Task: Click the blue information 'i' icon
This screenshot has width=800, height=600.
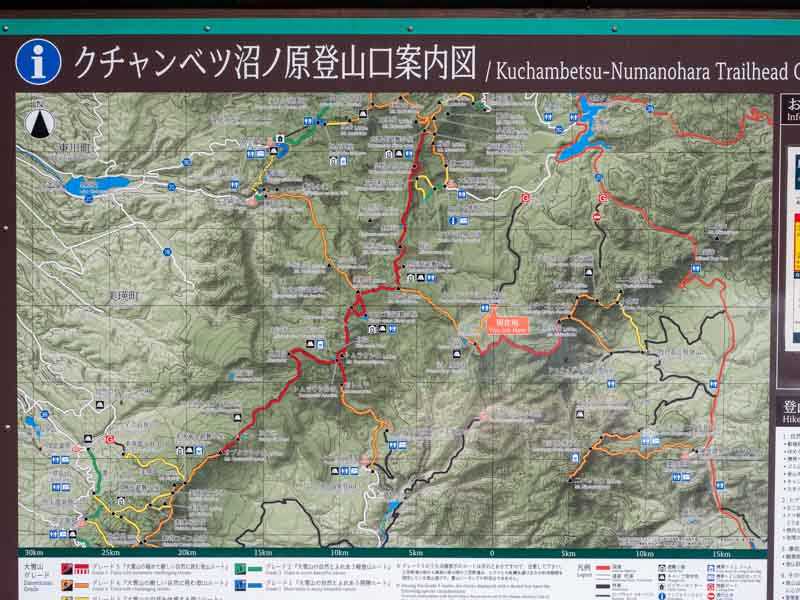Action: point(38,62)
